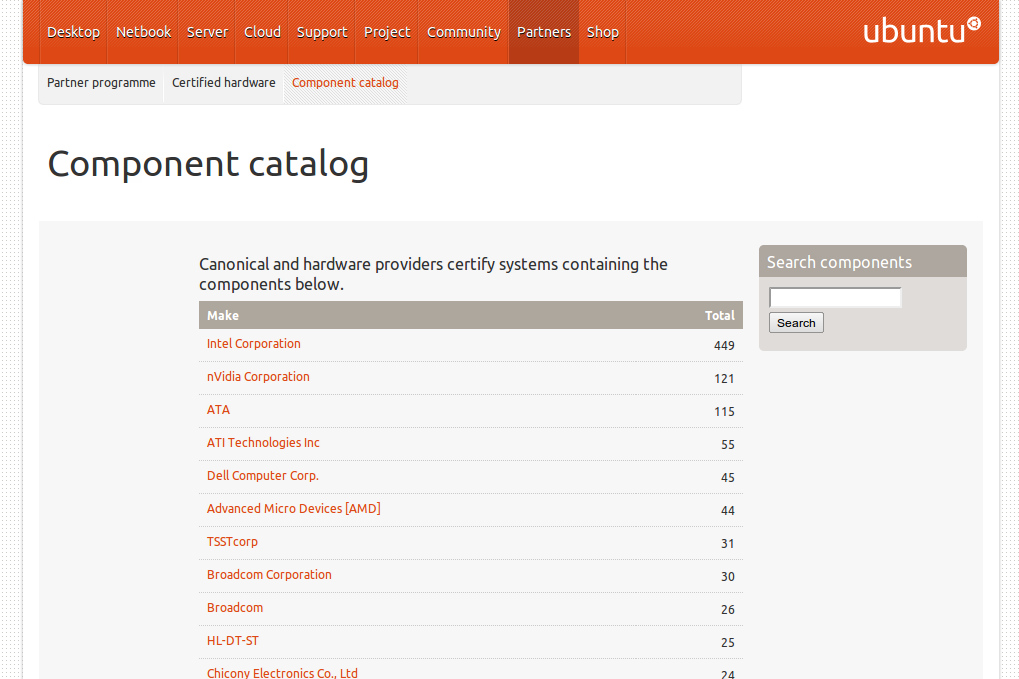Open the Support page
Viewport: 1019px width, 679px height.
click(322, 32)
